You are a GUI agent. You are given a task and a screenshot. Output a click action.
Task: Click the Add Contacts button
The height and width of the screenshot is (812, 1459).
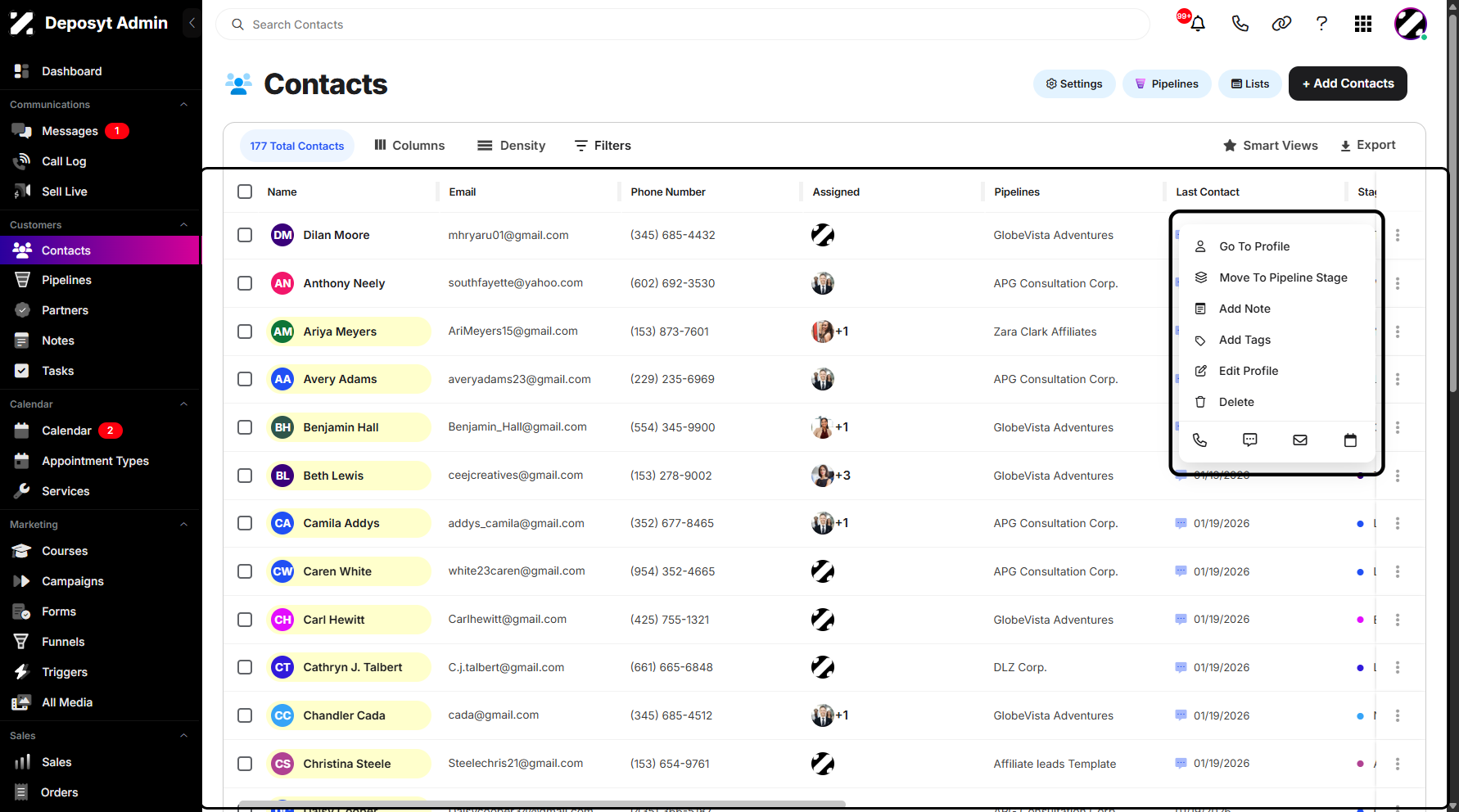click(x=1348, y=83)
